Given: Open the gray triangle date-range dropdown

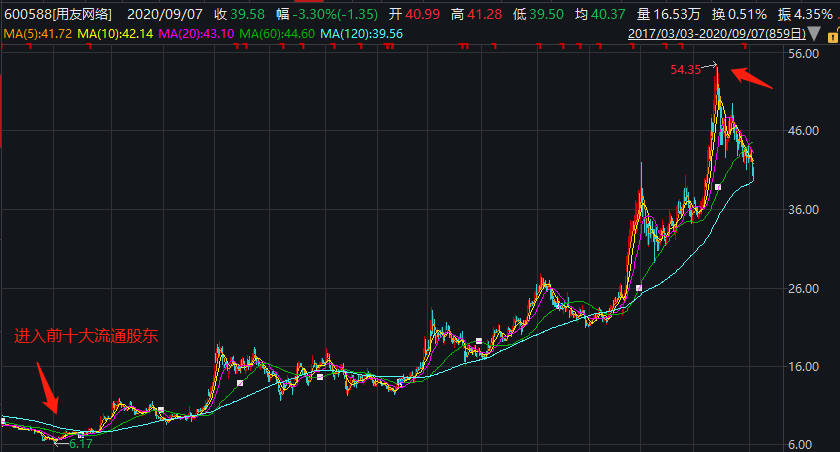Looking at the screenshot, I should pos(814,34).
